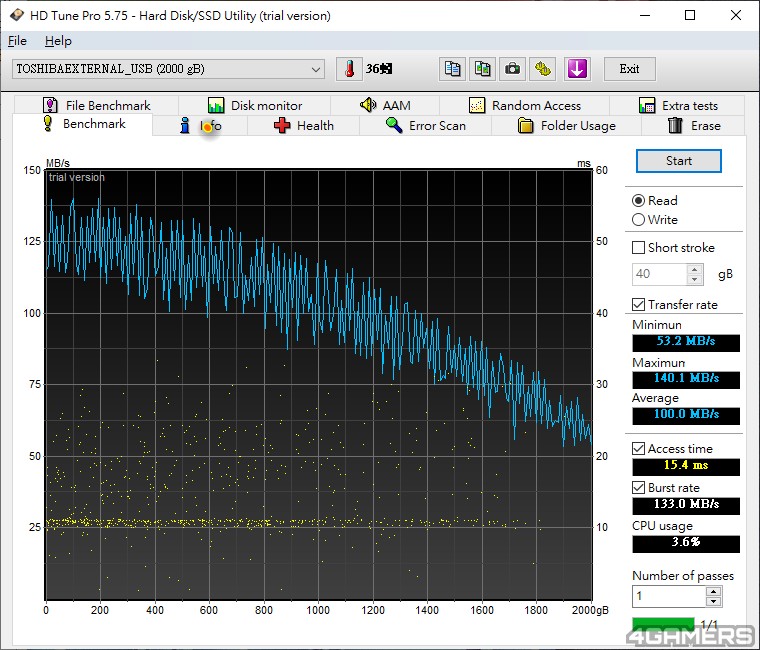
Task: Select the Read radio button
Action: coord(638,201)
